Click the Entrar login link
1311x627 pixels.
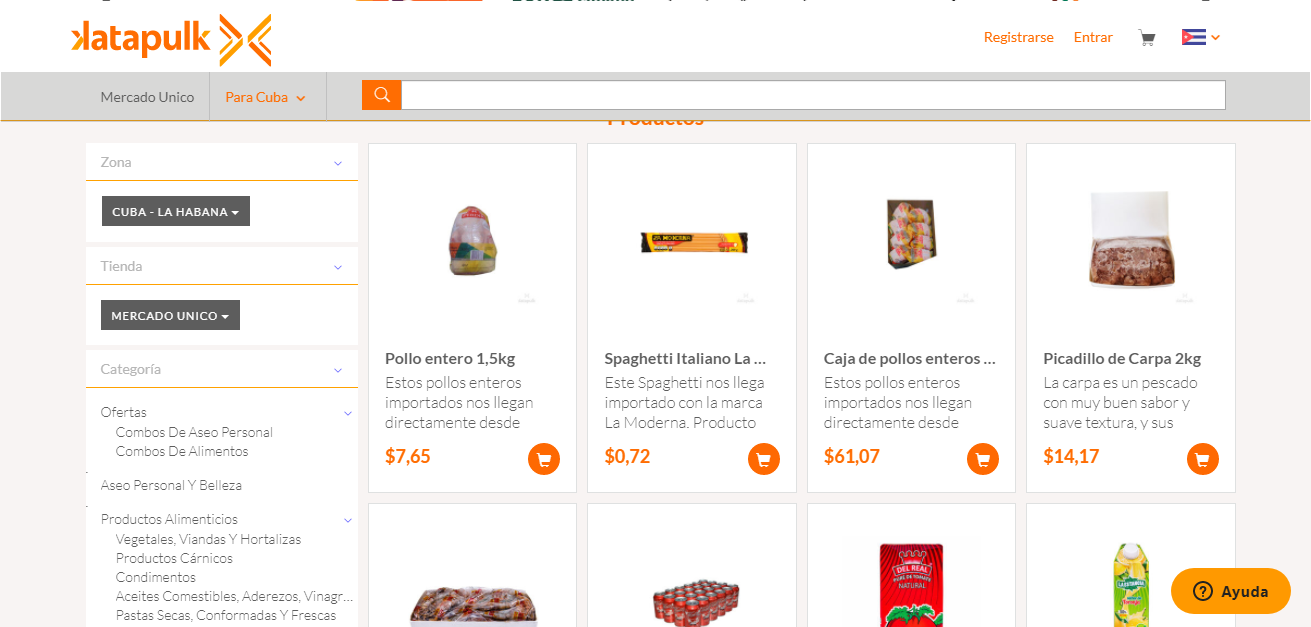(x=1093, y=37)
